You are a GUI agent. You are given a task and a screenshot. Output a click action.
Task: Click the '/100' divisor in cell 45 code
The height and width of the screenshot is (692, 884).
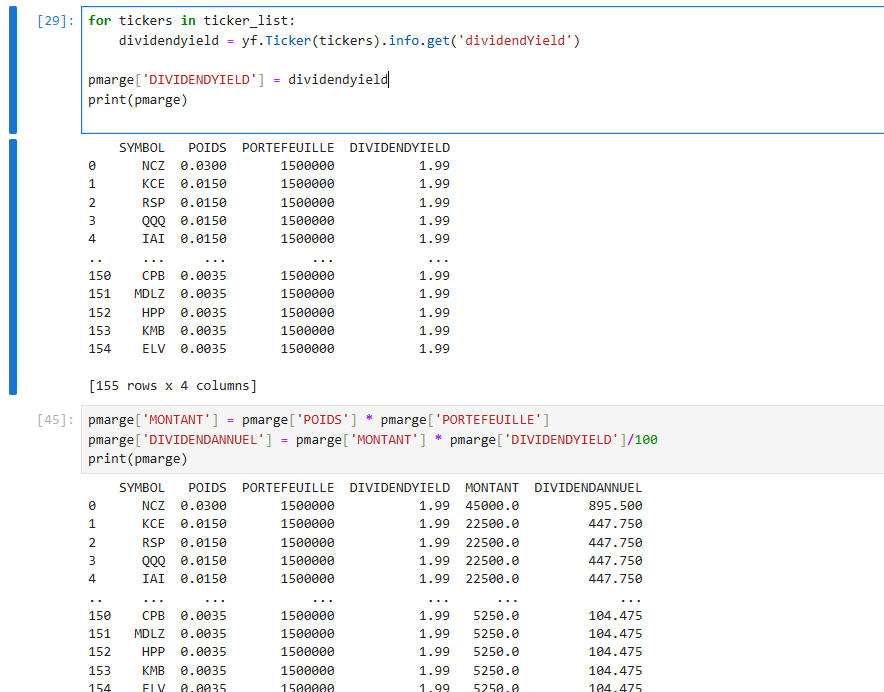click(643, 439)
